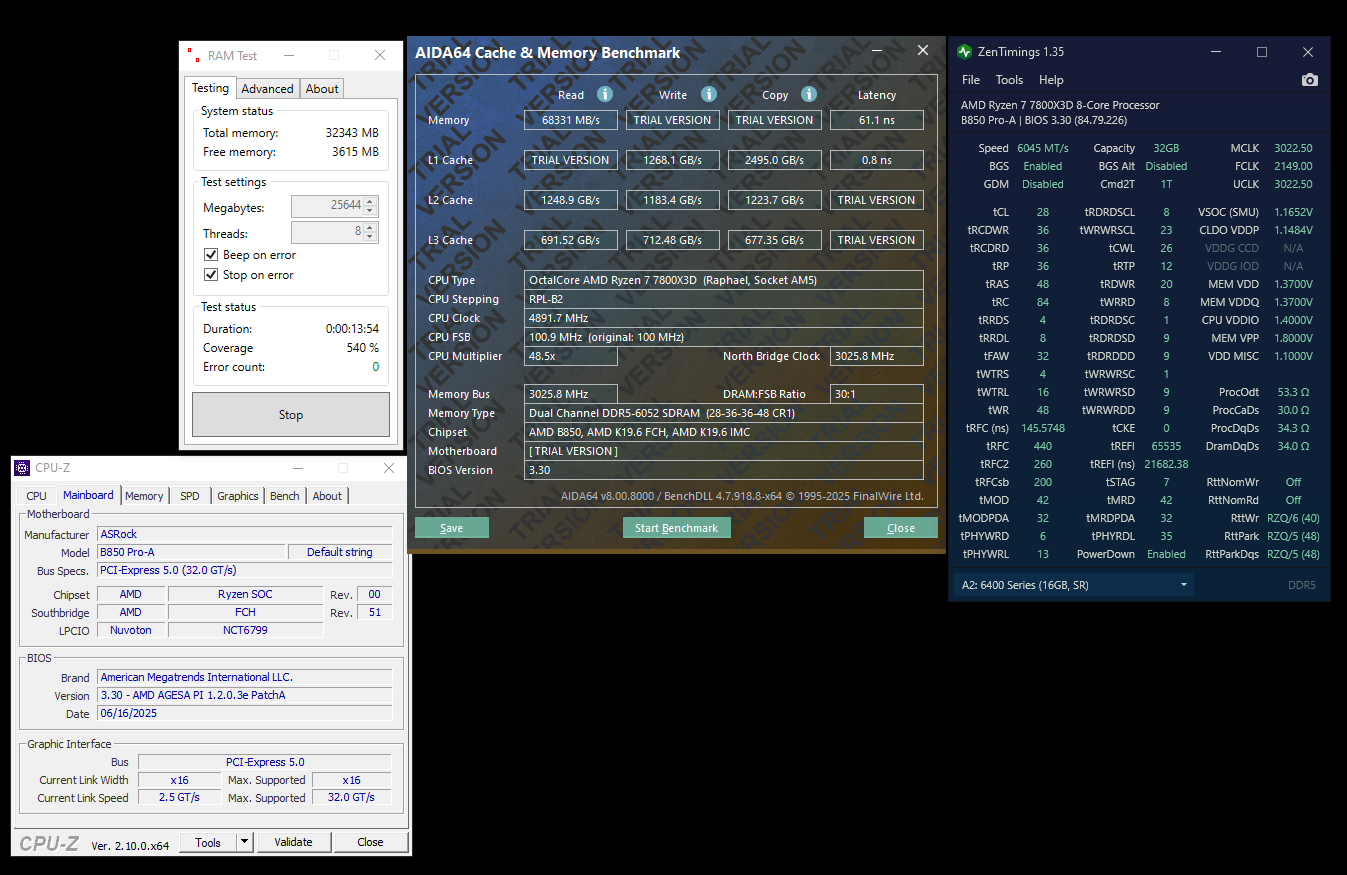Click the RAM Test title bar icon
The width and height of the screenshot is (1347, 875).
193,55
